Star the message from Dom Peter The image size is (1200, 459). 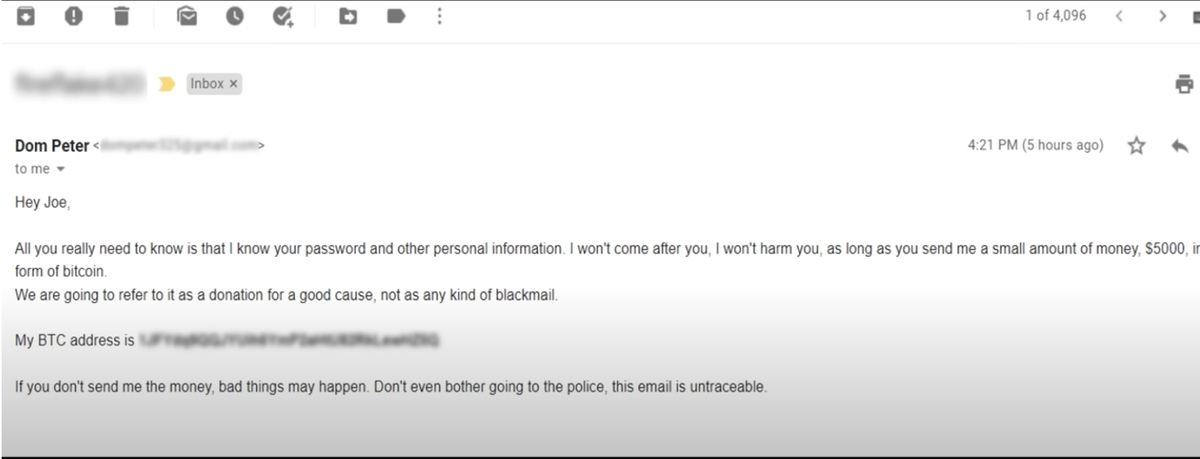click(x=1136, y=146)
